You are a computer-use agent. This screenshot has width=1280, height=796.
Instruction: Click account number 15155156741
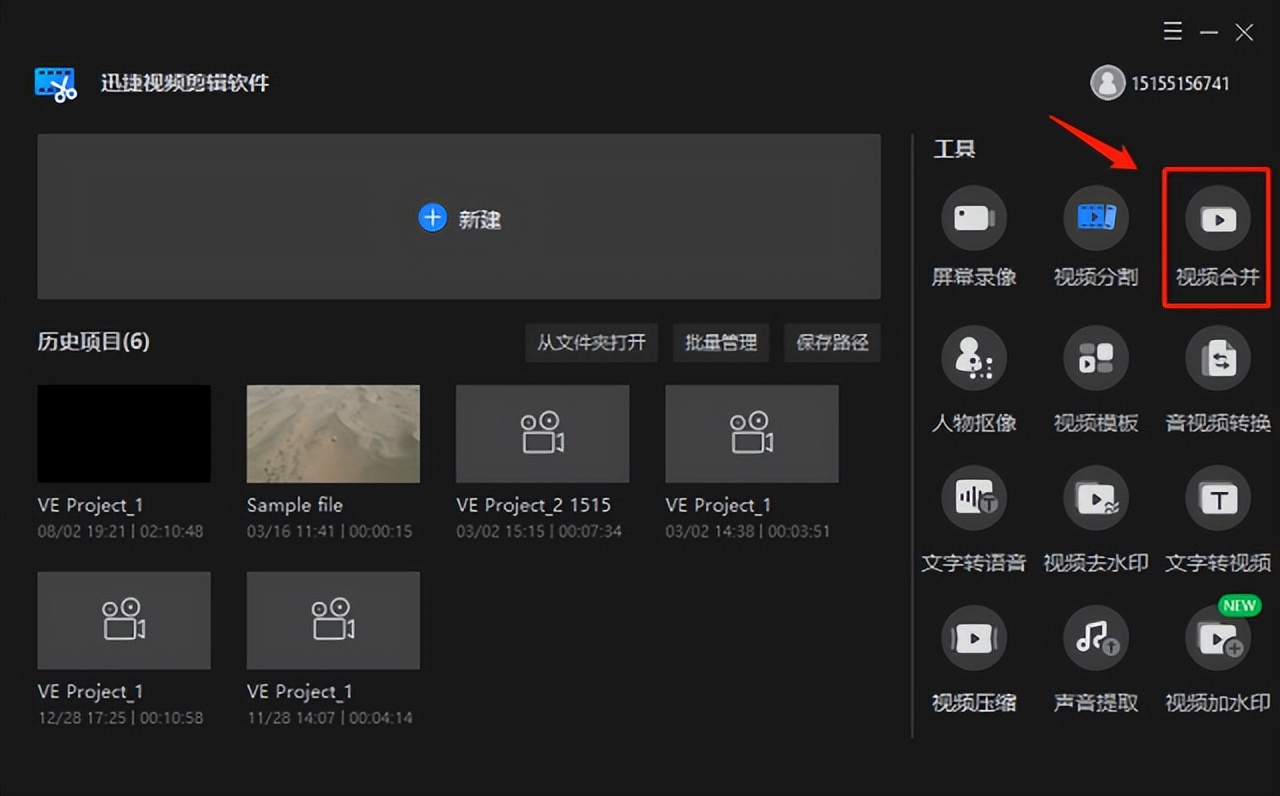1180,84
